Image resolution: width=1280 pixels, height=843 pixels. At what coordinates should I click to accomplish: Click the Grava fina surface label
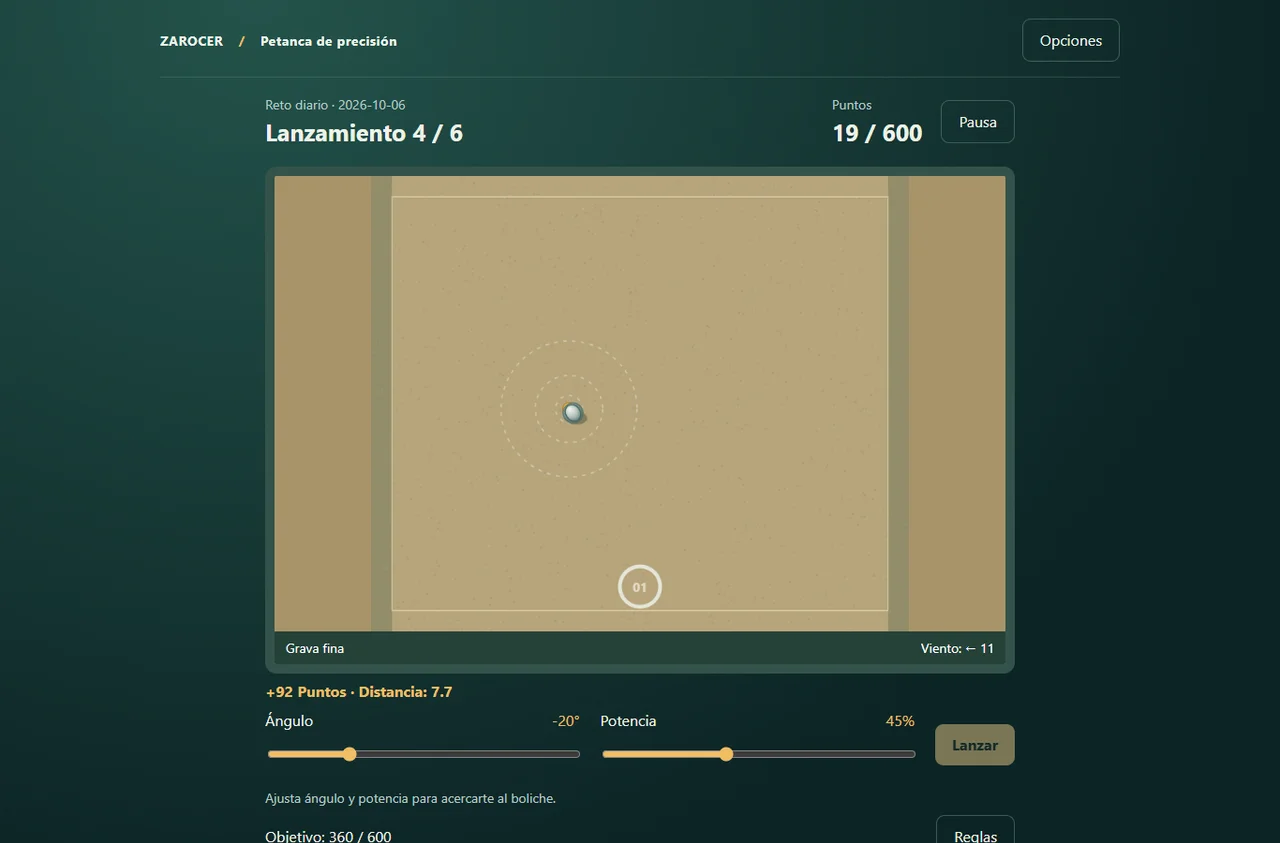click(x=315, y=648)
